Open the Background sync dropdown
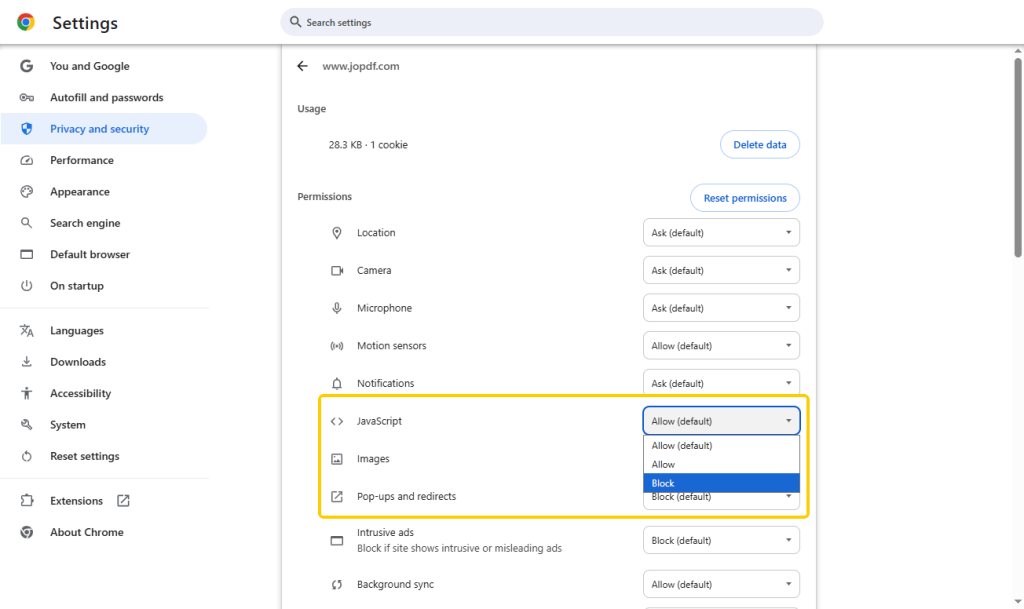The image size is (1024, 609). [720, 584]
